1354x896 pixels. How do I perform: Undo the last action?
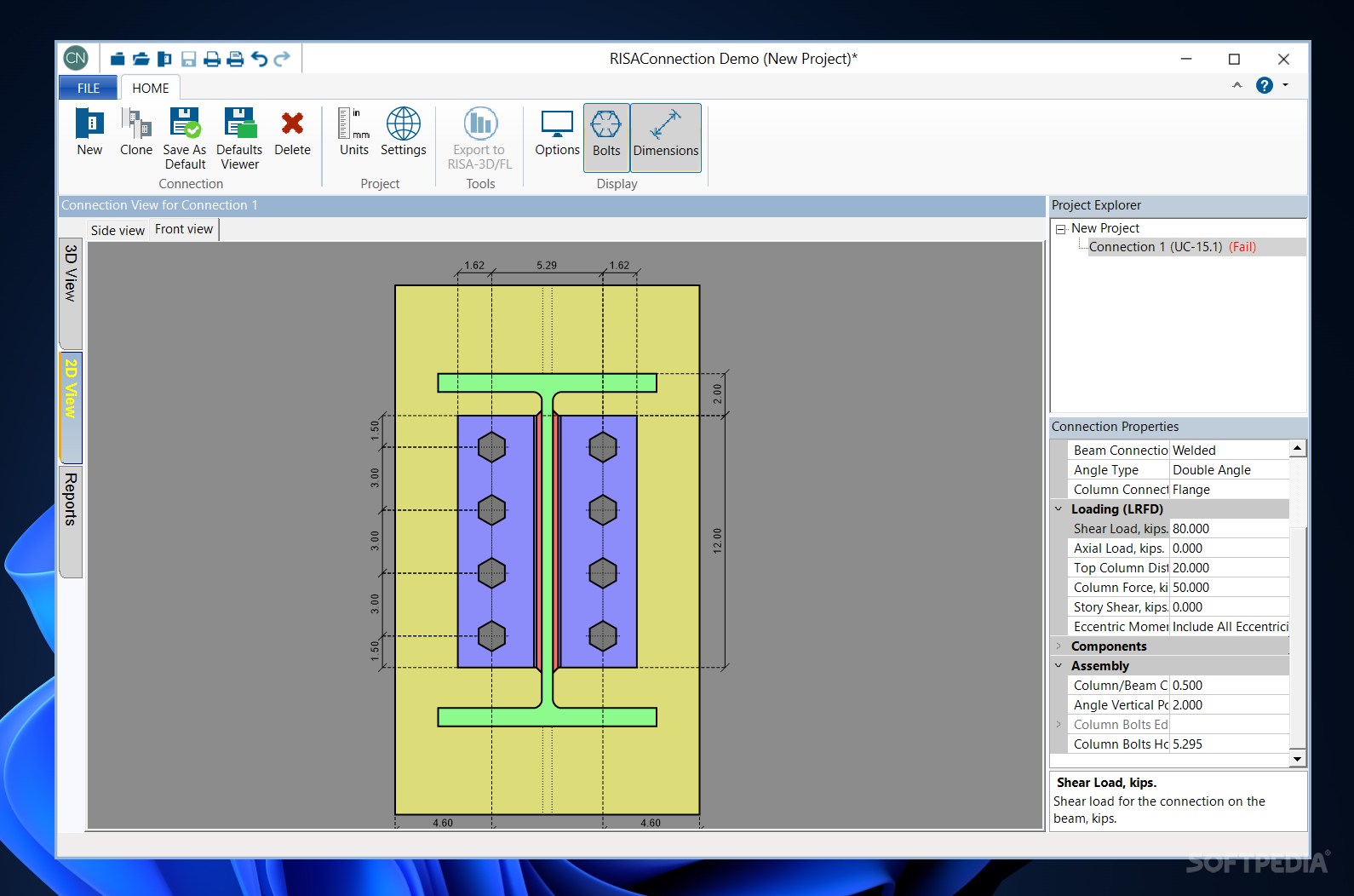pos(259,59)
